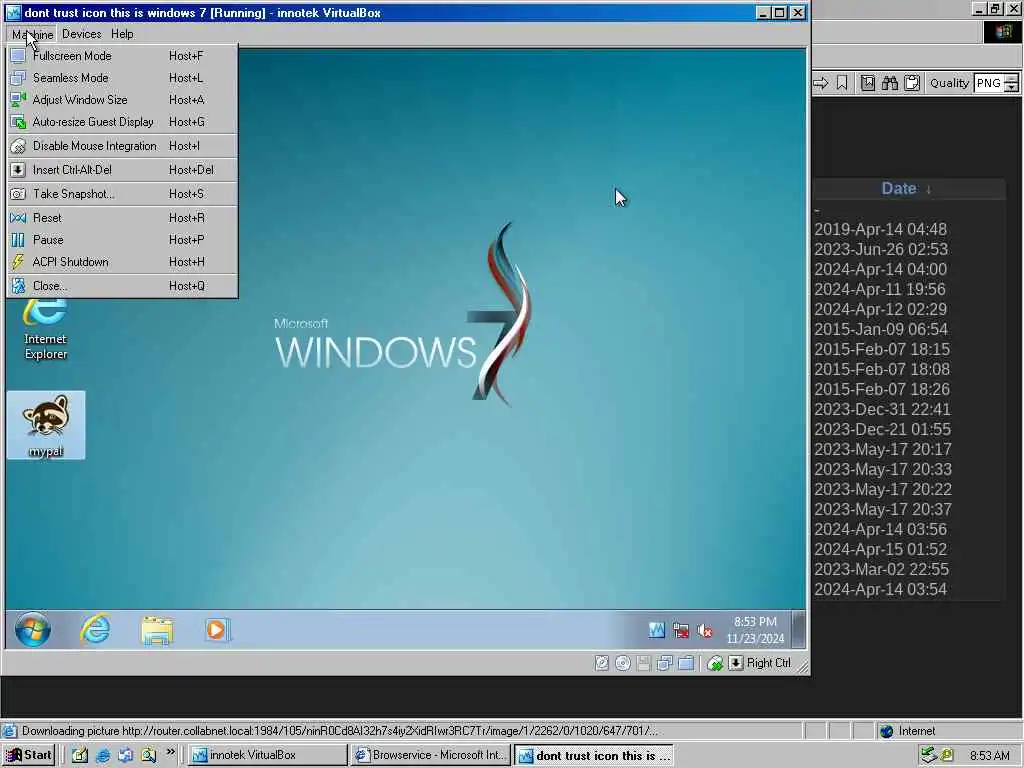Click network indicator in VirtualBox status bar

665,664
